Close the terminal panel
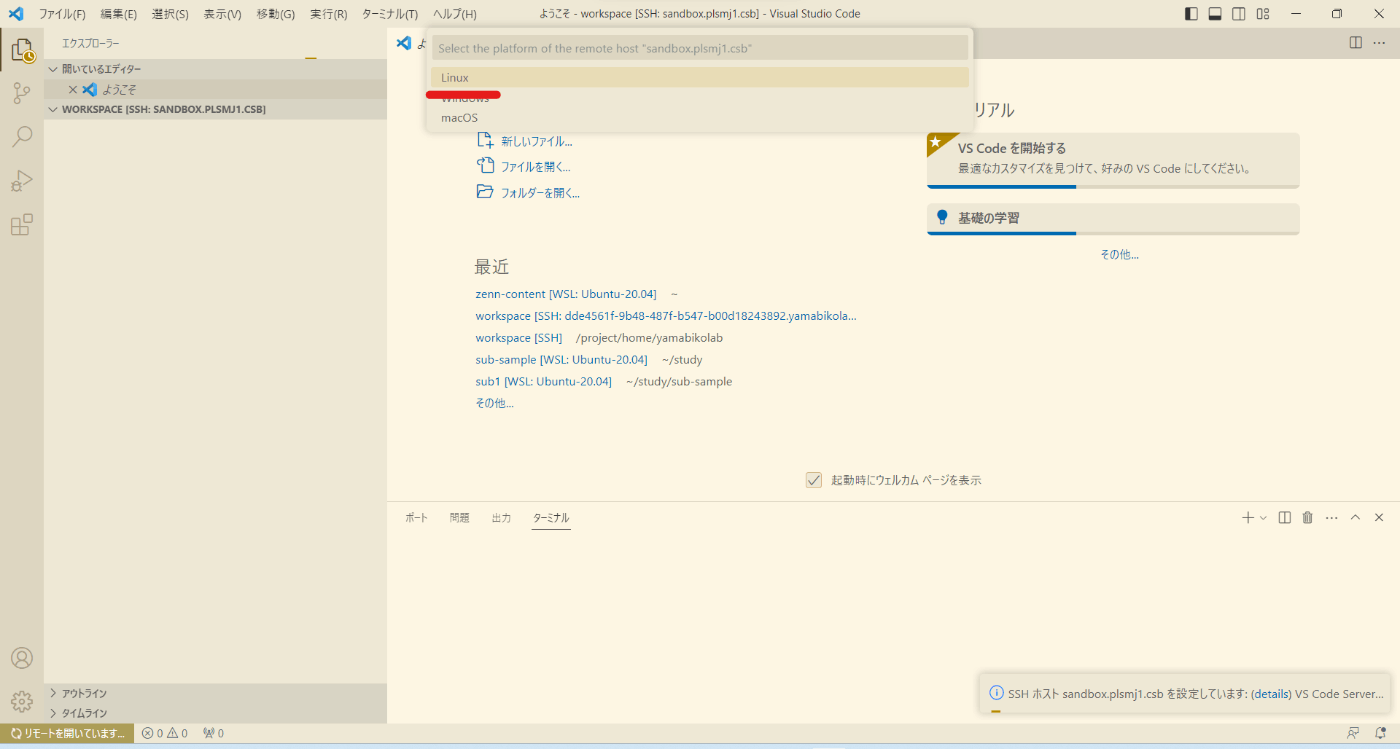 pyautogui.click(x=1379, y=517)
